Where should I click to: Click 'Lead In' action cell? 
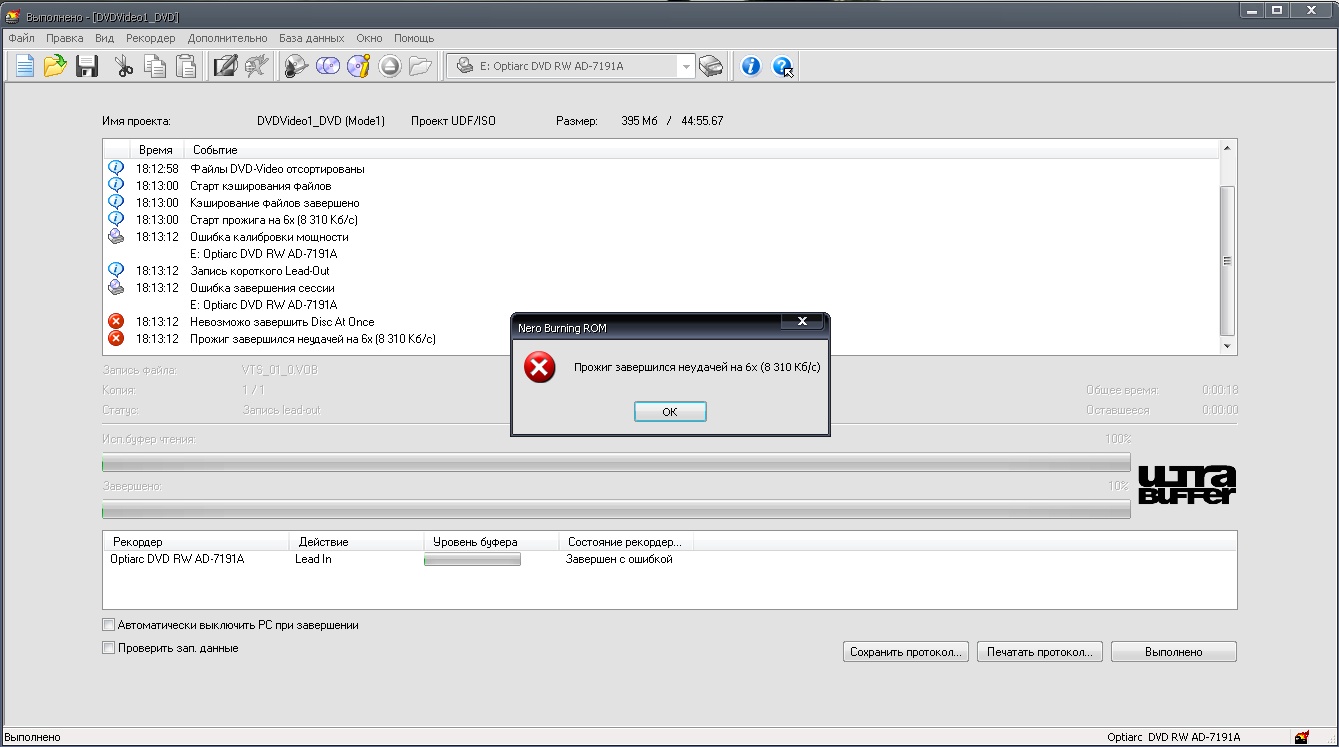pyautogui.click(x=313, y=560)
